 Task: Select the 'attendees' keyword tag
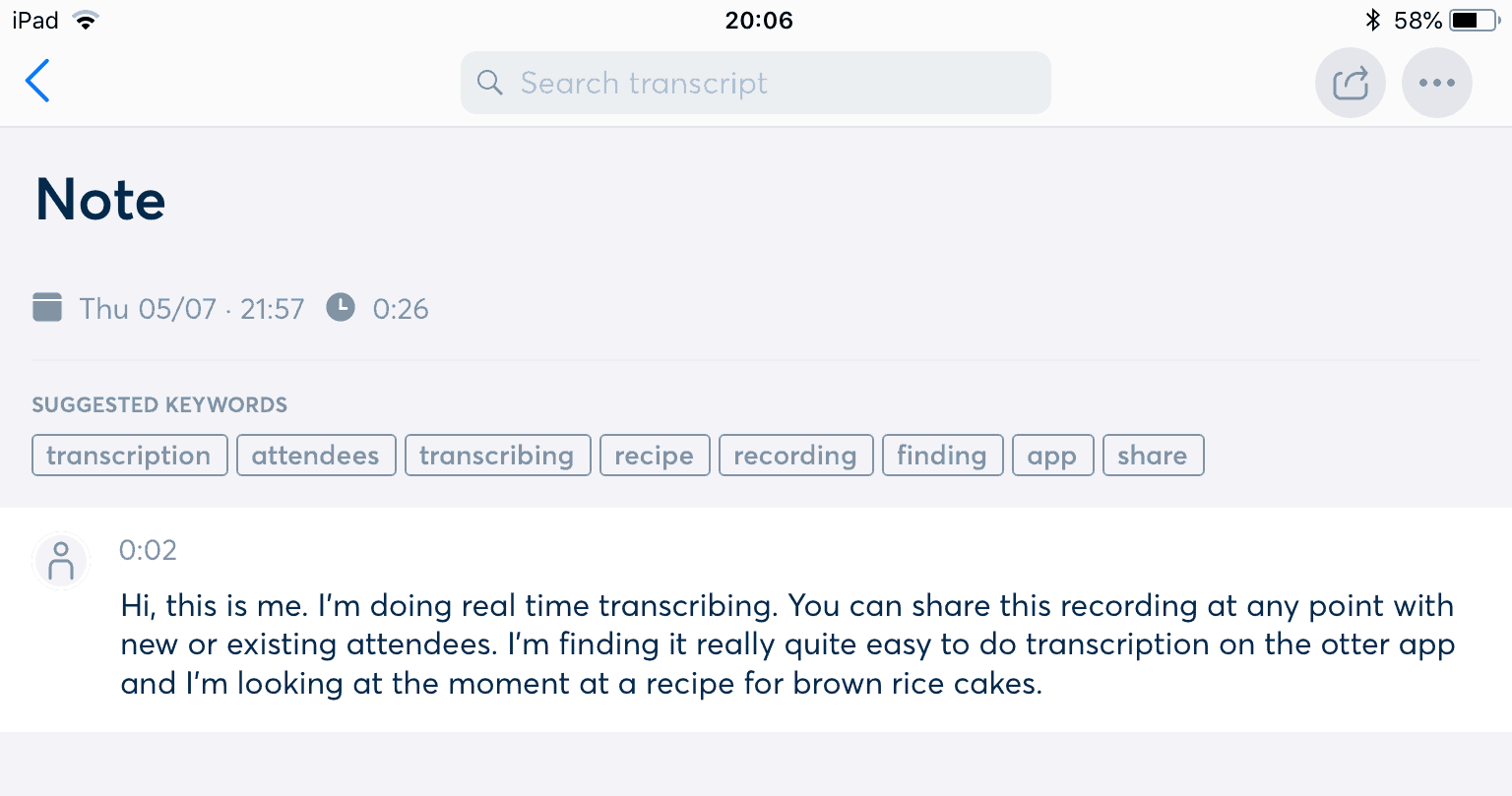click(x=316, y=456)
